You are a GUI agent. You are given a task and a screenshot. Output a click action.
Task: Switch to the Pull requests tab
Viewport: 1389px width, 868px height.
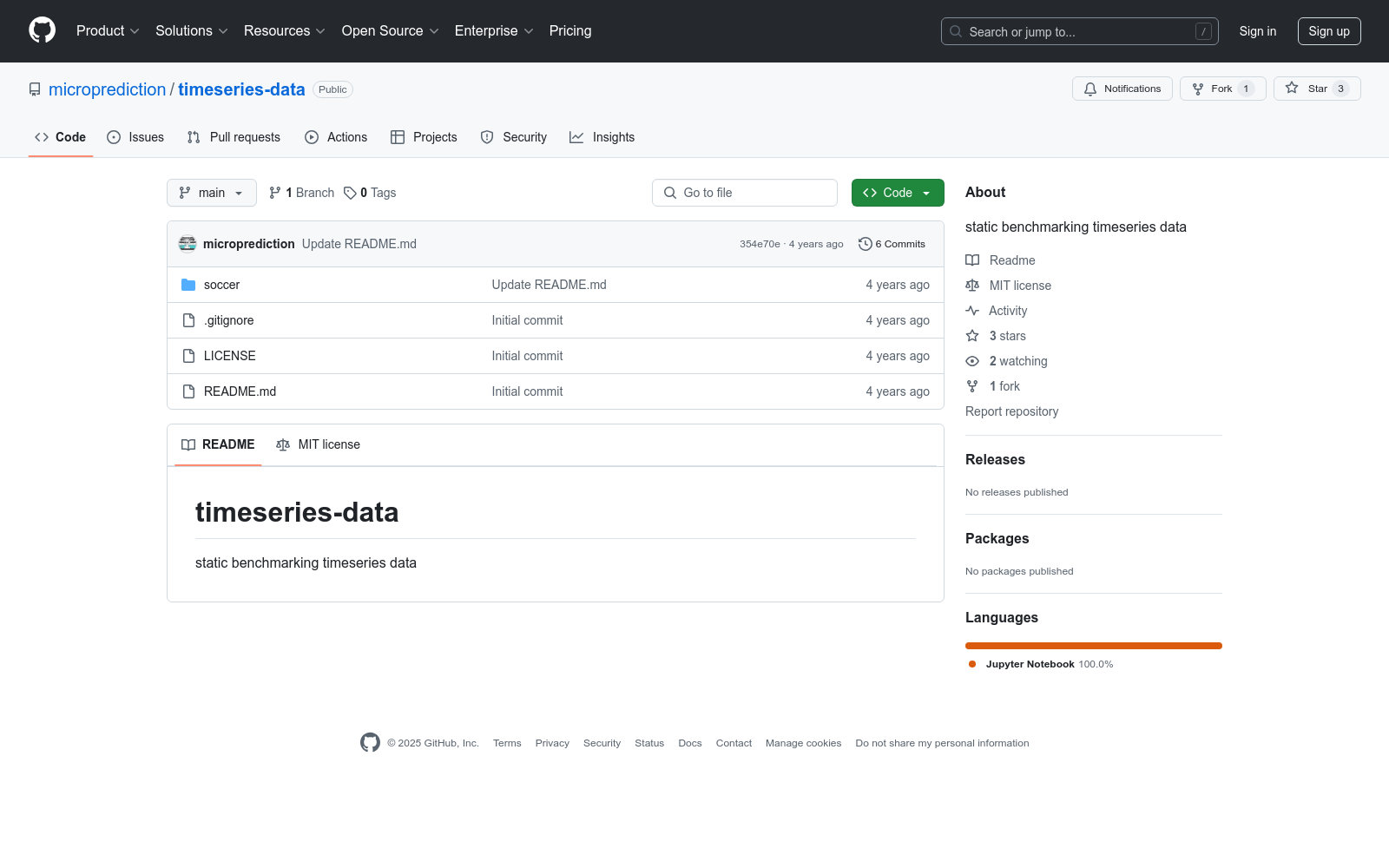pos(234,137)
